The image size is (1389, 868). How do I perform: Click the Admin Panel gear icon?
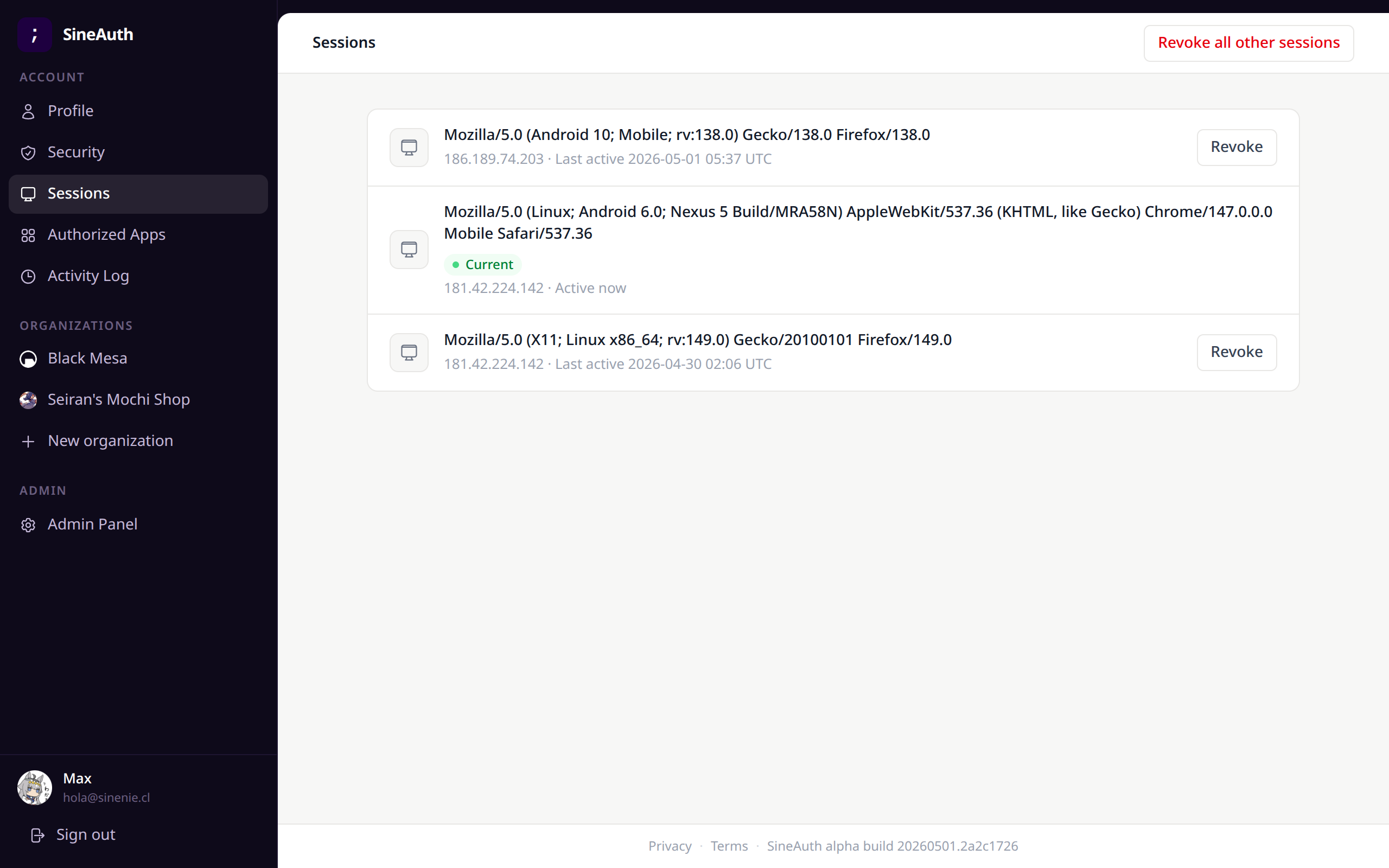point(28,525)
